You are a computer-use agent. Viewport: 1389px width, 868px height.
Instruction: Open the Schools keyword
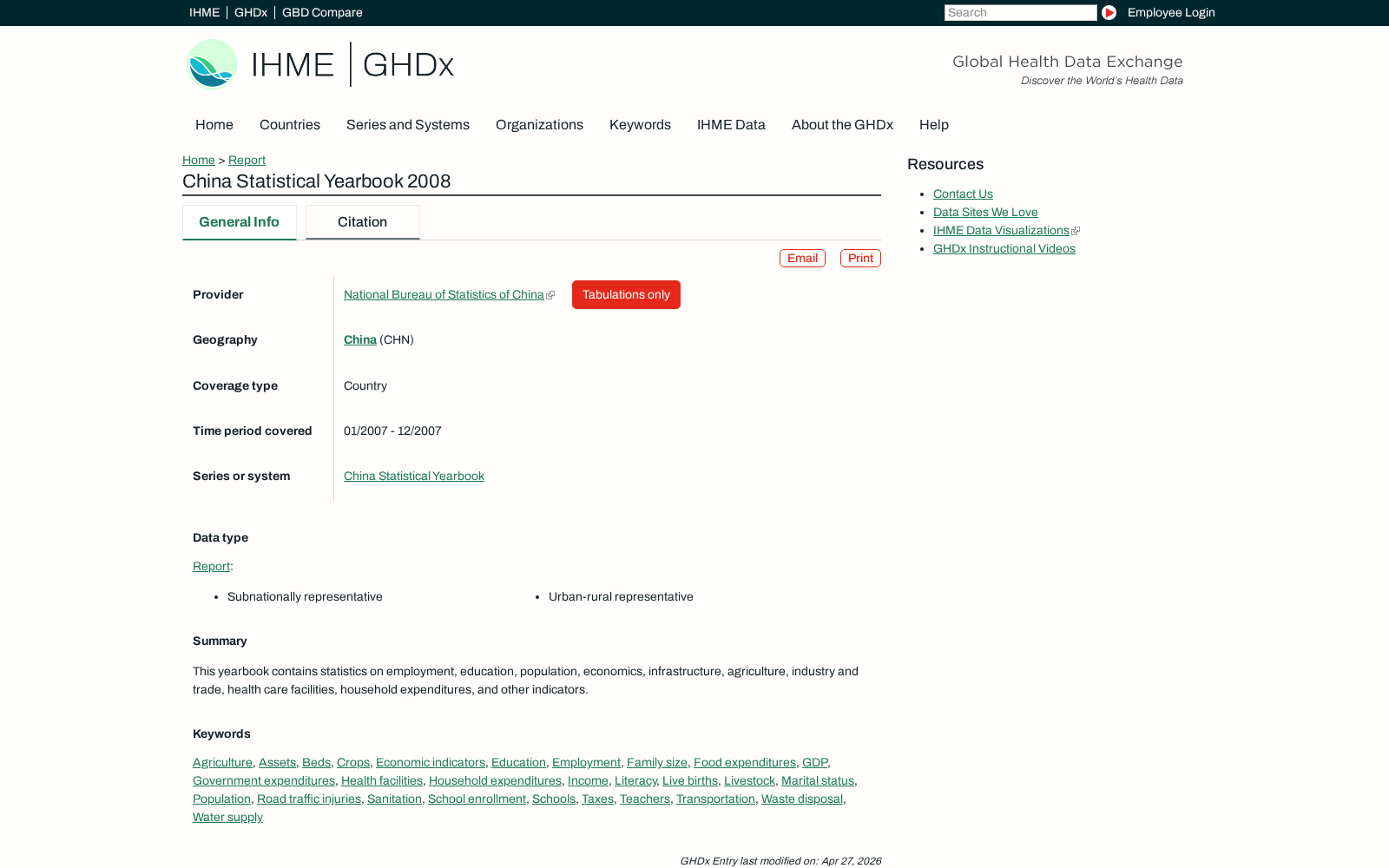pyautogui.click(x=554, y=799)
